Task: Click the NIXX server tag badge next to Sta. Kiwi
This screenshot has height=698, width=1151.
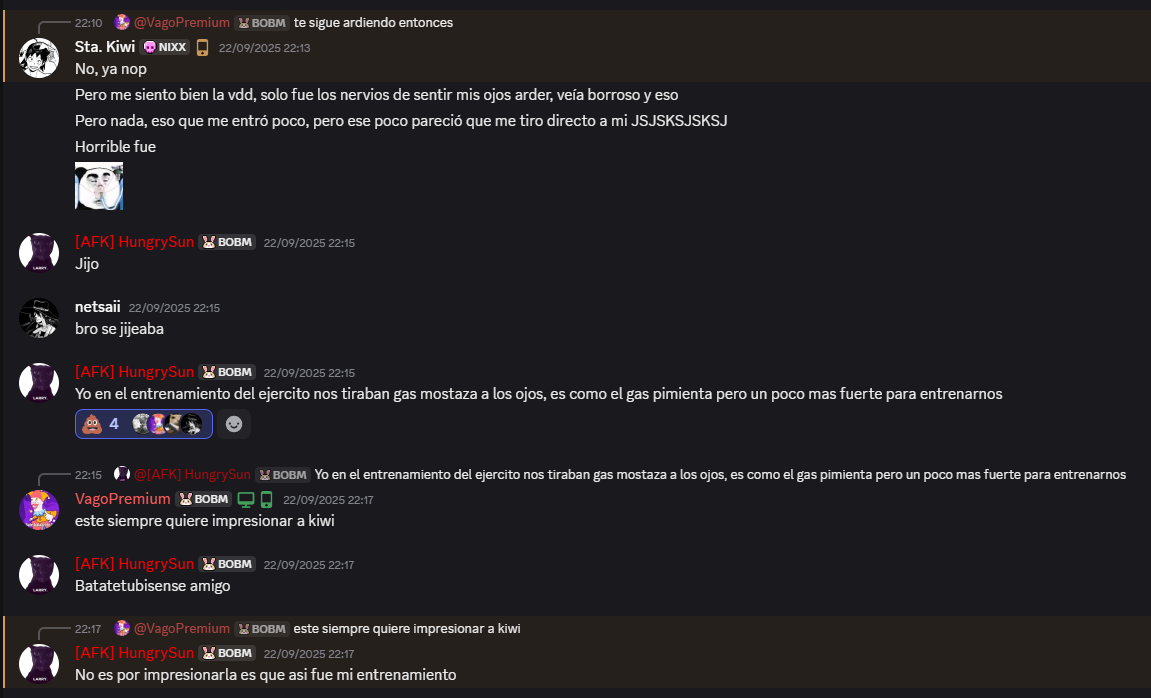Action: click(165, 47)
